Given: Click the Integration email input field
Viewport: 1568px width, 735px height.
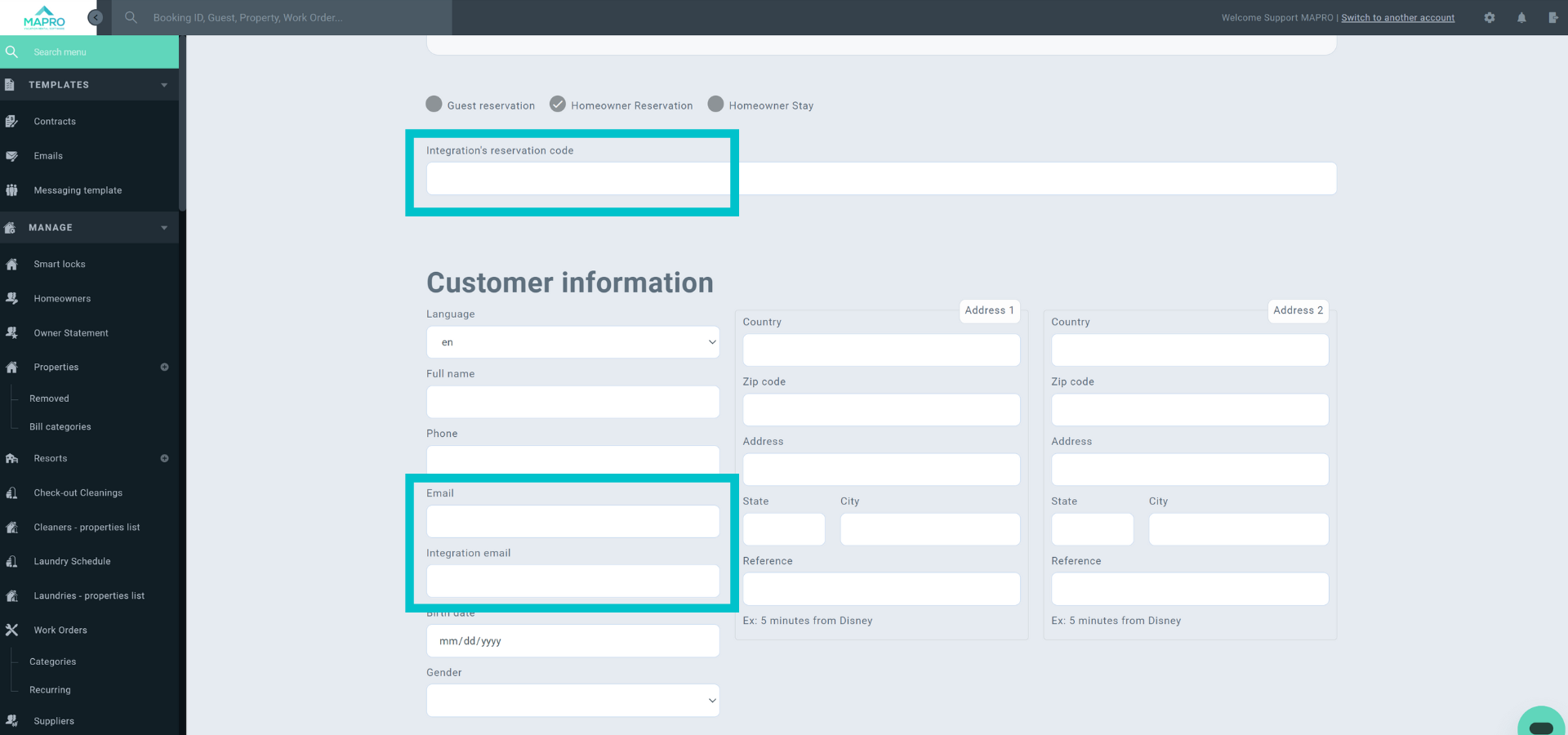Looking at the screenshot, I should pos(572,581).
